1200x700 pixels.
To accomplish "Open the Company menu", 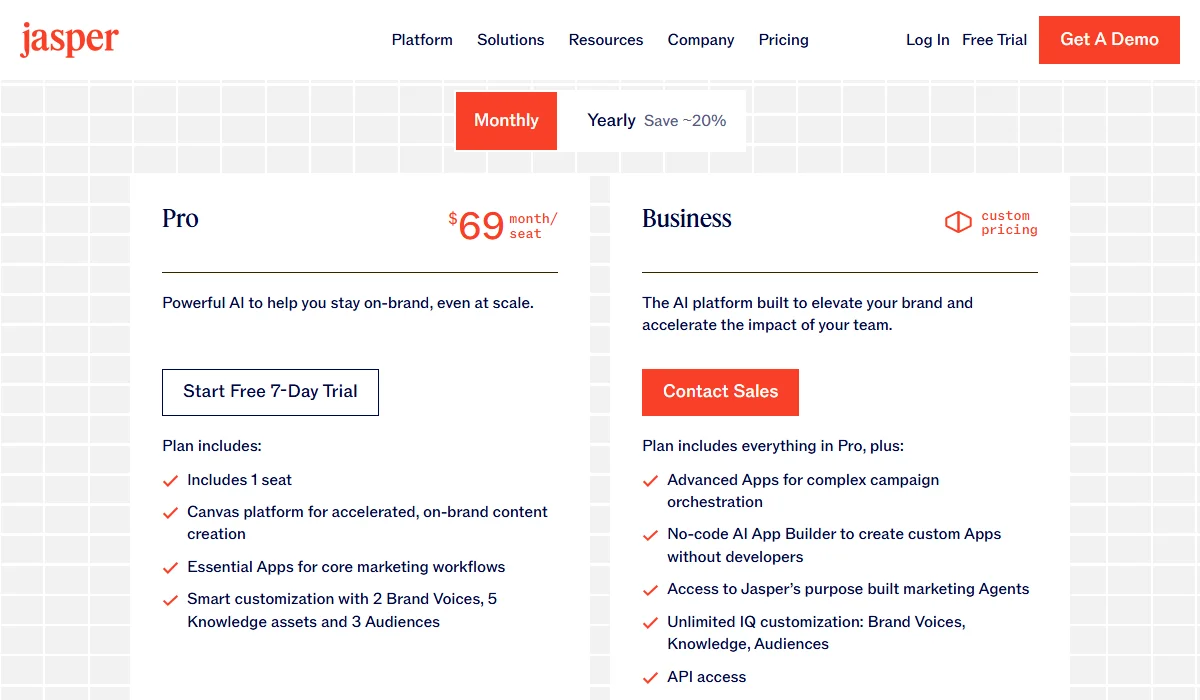I will coord(700,40).
